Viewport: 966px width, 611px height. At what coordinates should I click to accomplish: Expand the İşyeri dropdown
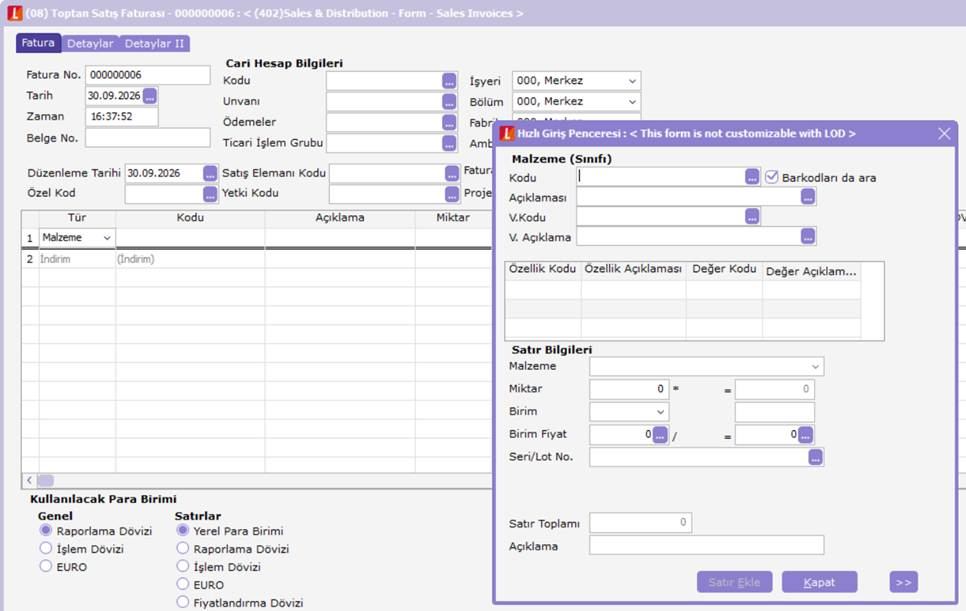point(632,81)
